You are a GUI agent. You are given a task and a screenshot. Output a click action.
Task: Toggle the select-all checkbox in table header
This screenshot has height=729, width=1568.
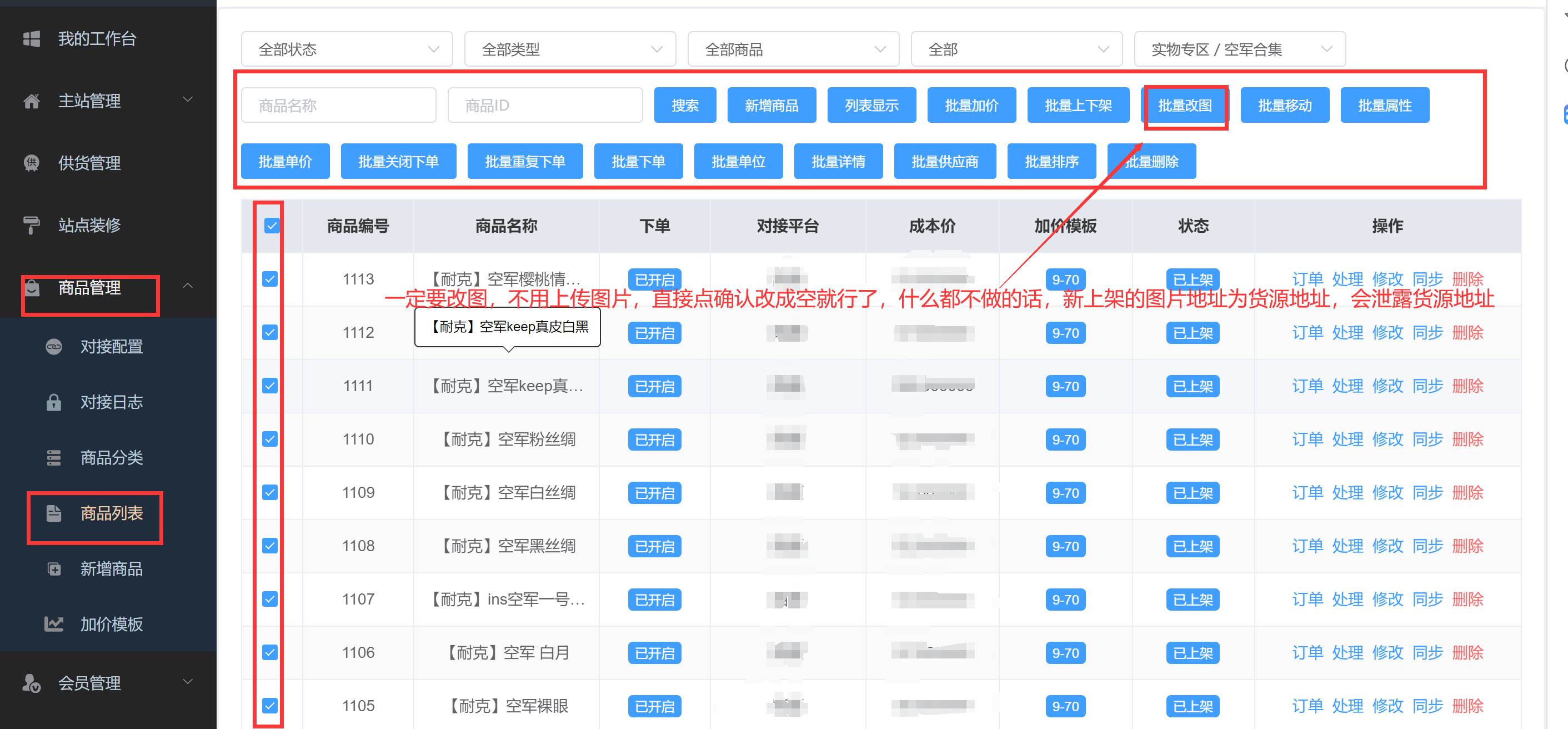272,226
